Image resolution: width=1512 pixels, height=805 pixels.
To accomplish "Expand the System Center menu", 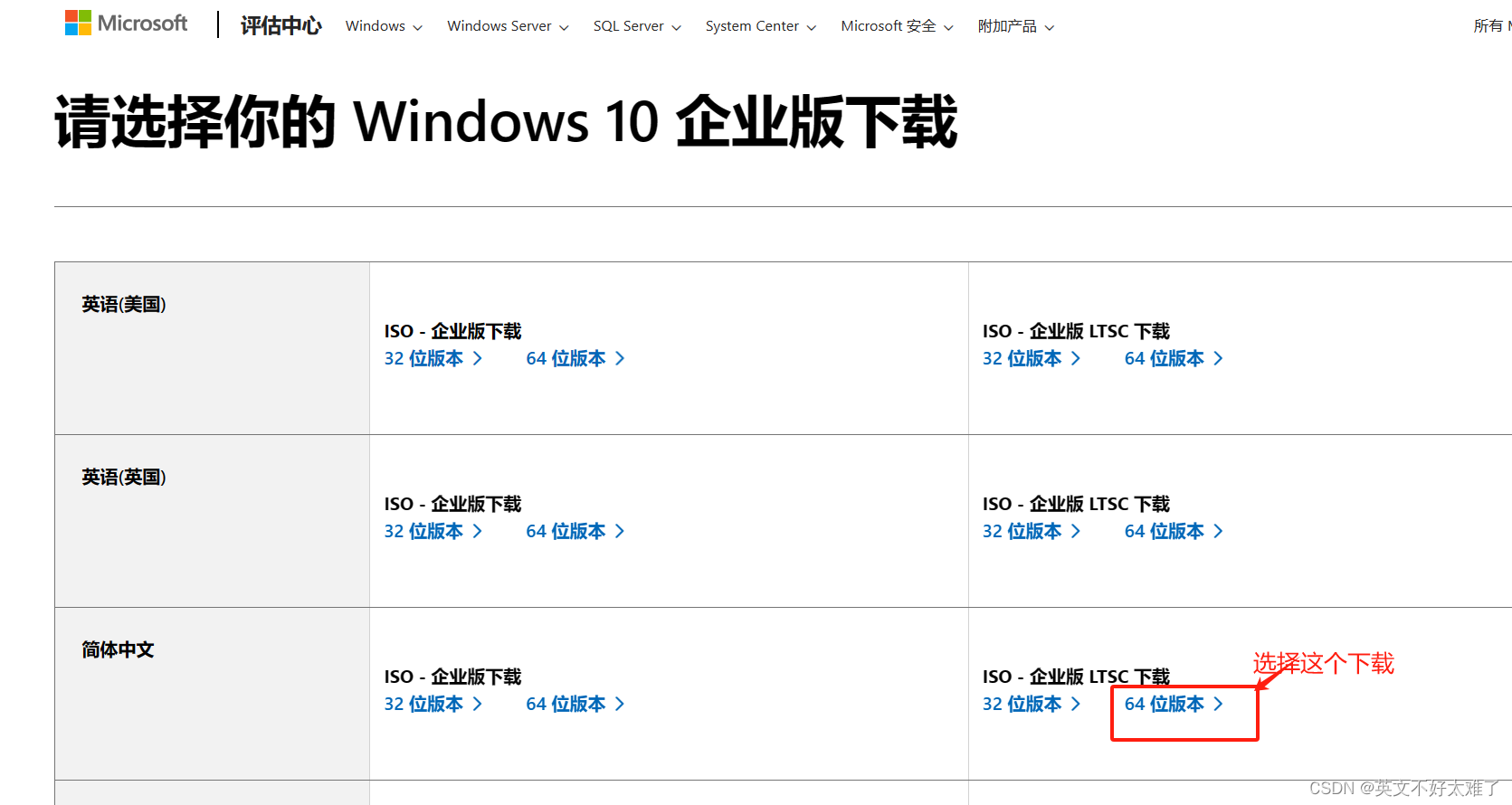I will (x=761, y=26).
